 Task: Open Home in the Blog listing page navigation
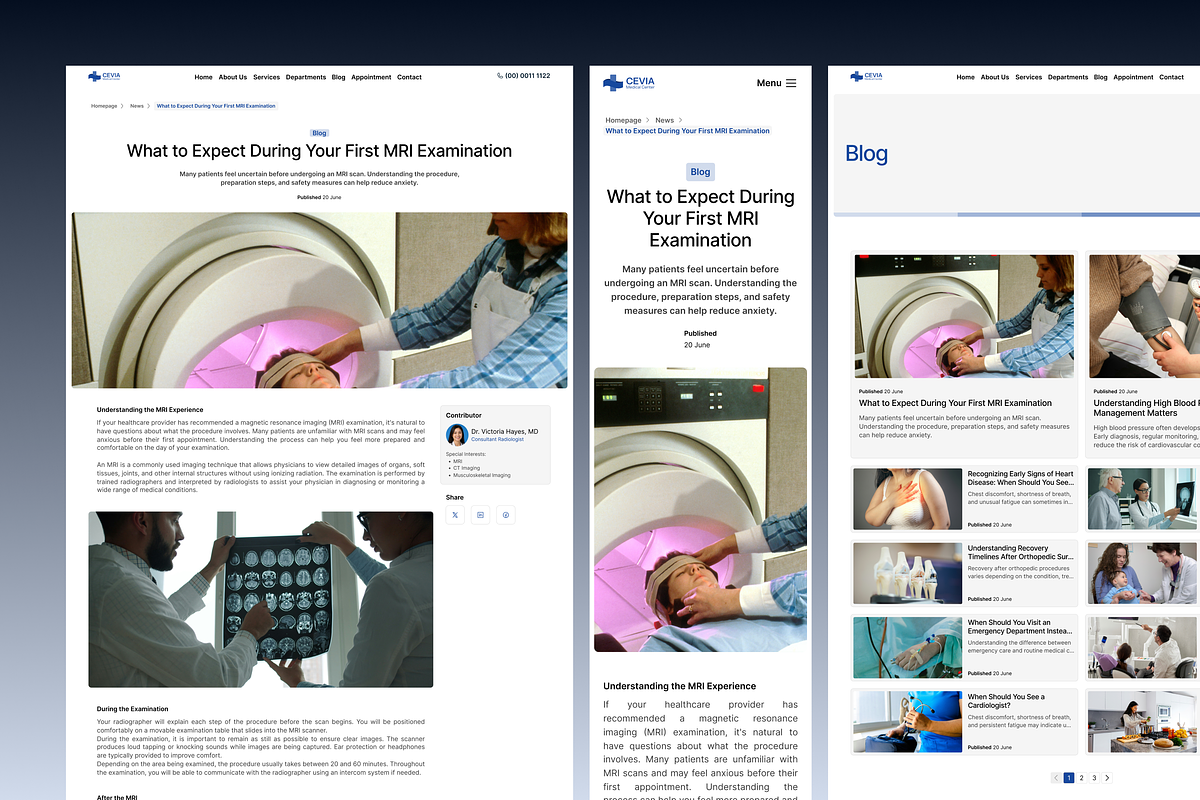pos(965,77)
